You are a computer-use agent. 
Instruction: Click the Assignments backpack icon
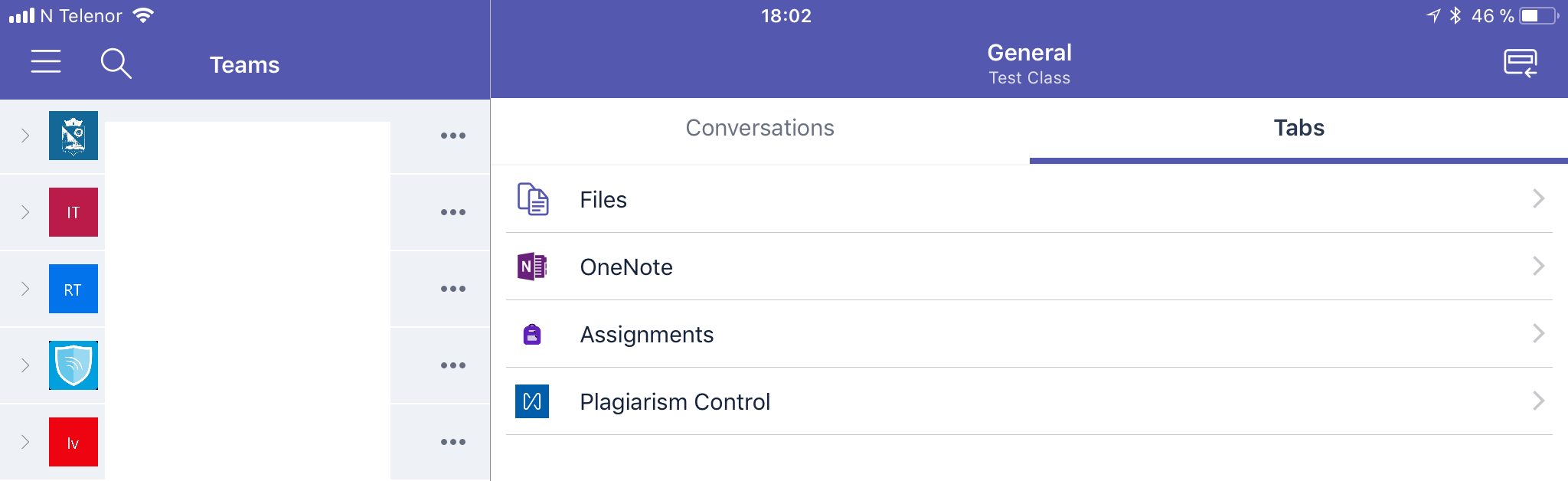coord(532,335)
